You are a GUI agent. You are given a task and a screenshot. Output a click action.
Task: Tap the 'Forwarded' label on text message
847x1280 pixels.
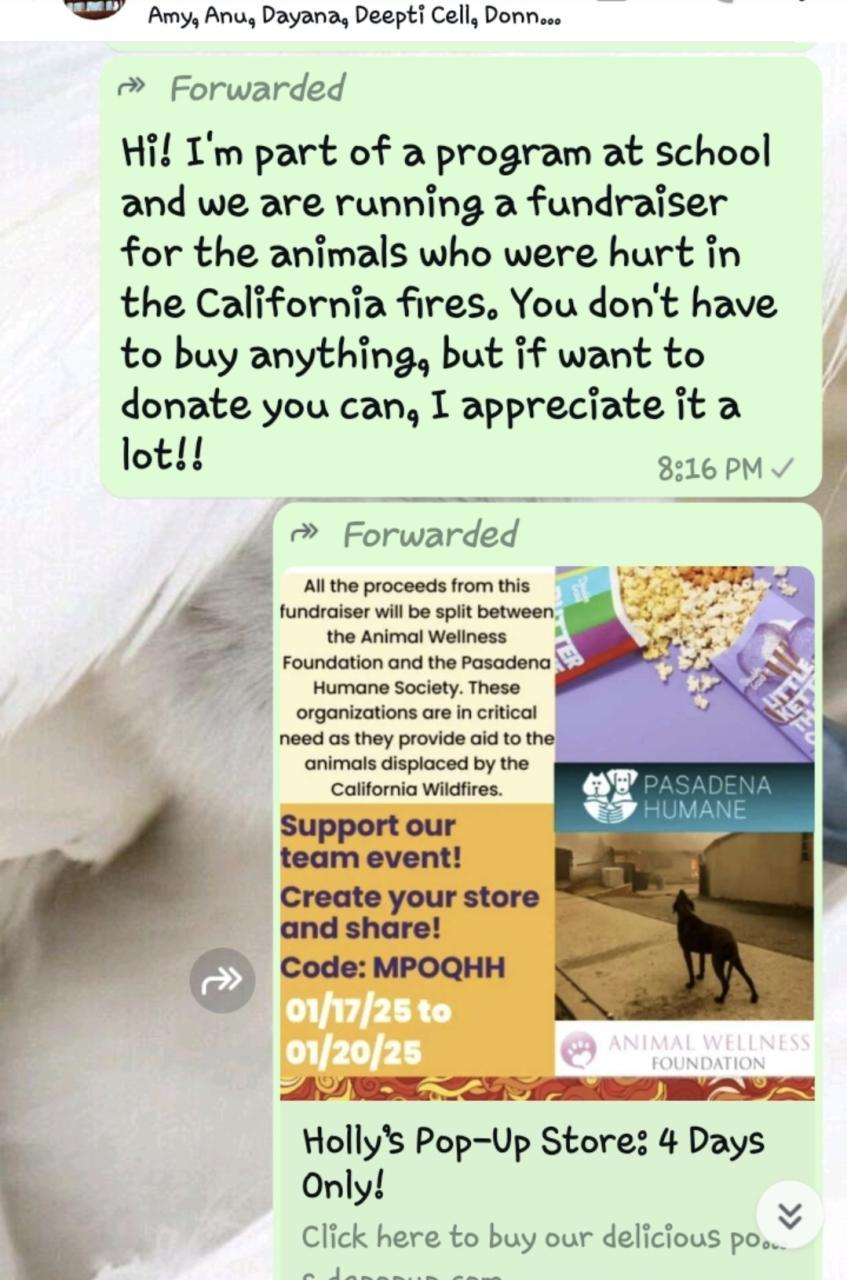click(x=258, y=88)
